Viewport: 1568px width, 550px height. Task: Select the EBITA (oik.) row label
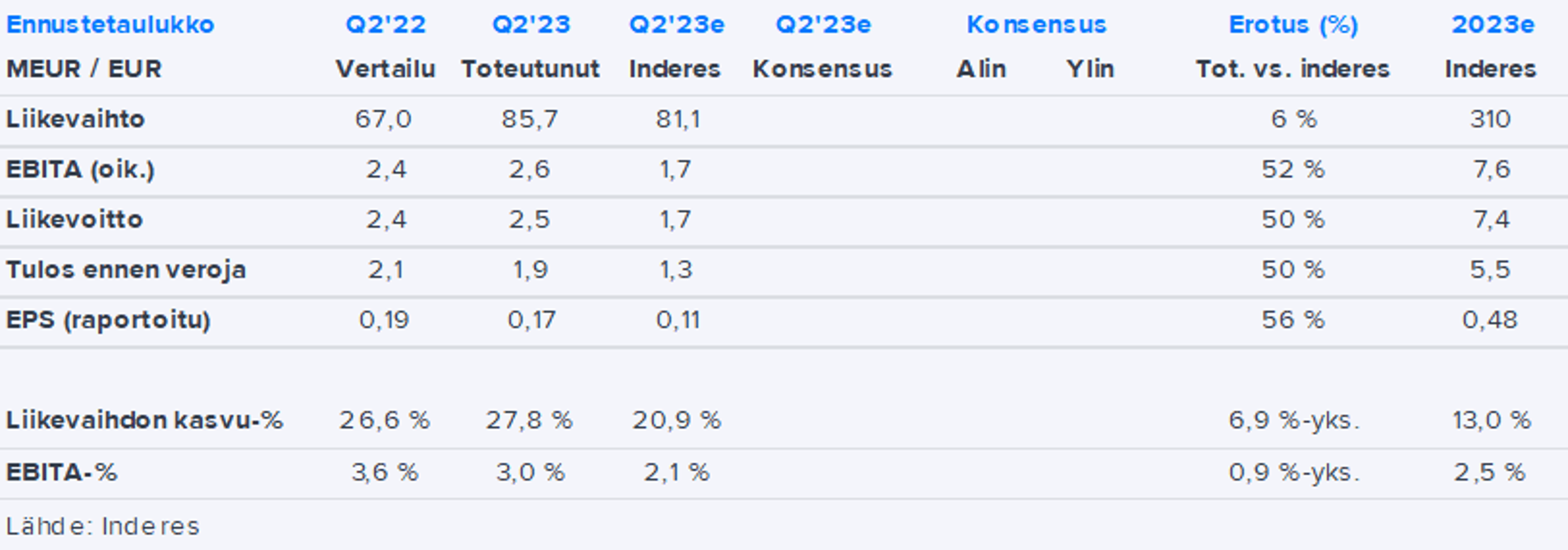80,169
